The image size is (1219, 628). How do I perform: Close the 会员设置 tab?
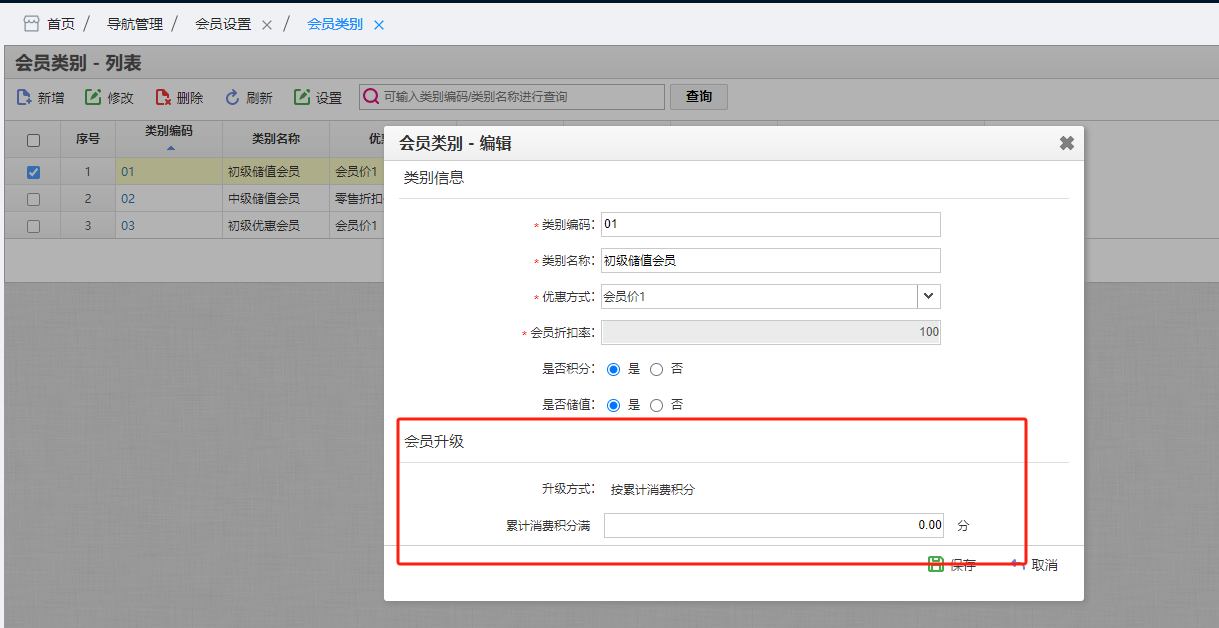coord(267,25)
